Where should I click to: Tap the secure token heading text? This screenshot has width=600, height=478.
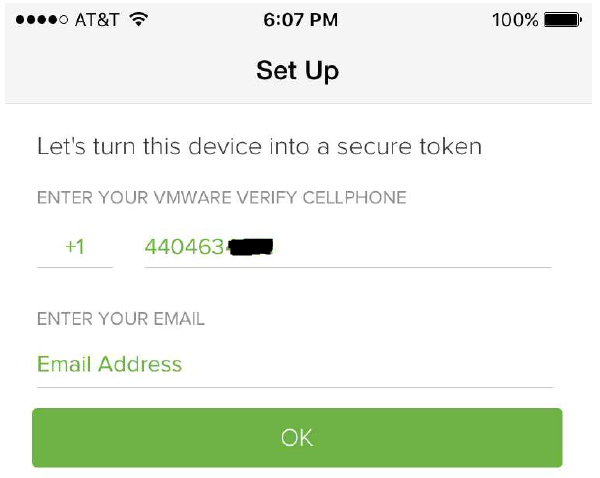coord(259,147)
